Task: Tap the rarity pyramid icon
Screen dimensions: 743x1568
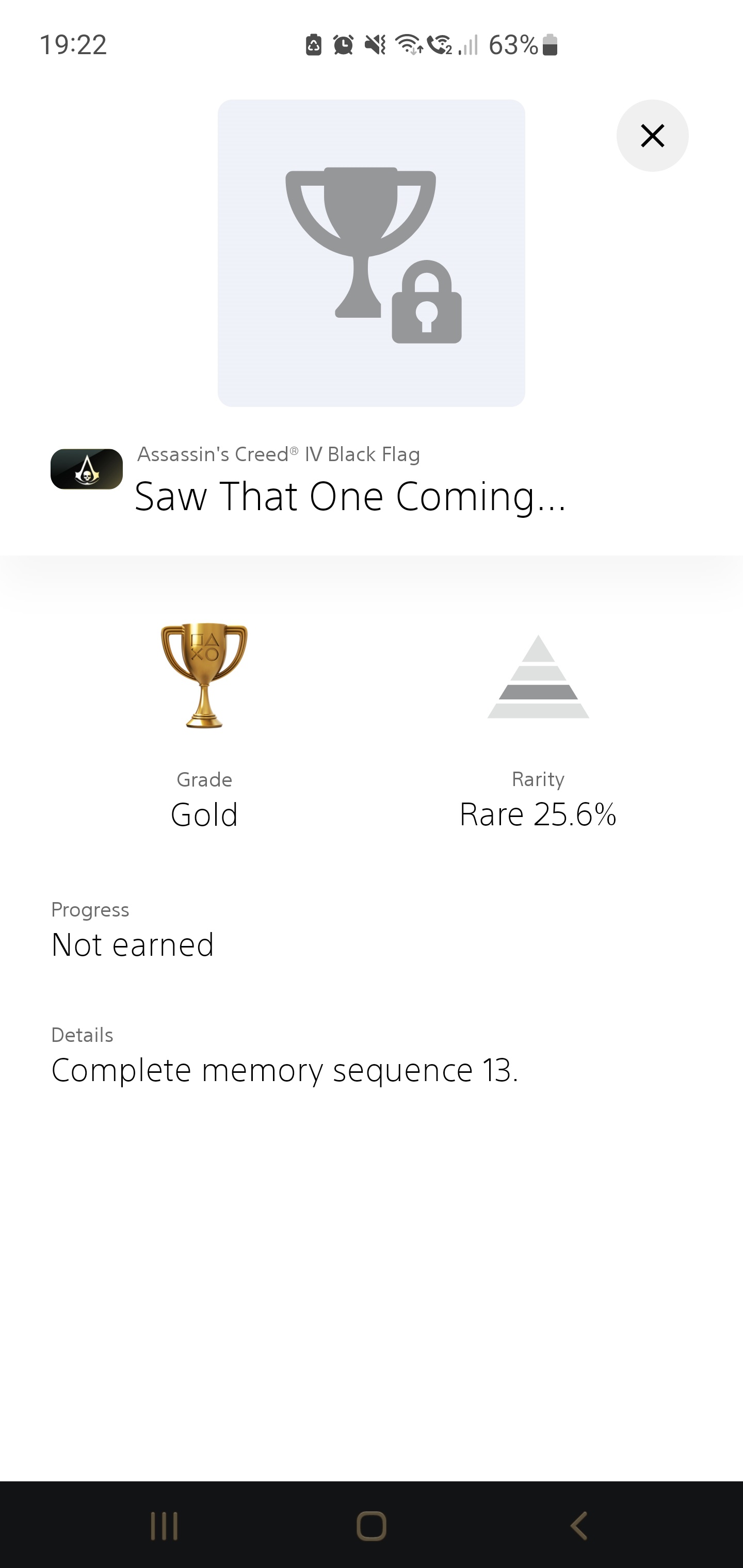Action: [538, 677]
